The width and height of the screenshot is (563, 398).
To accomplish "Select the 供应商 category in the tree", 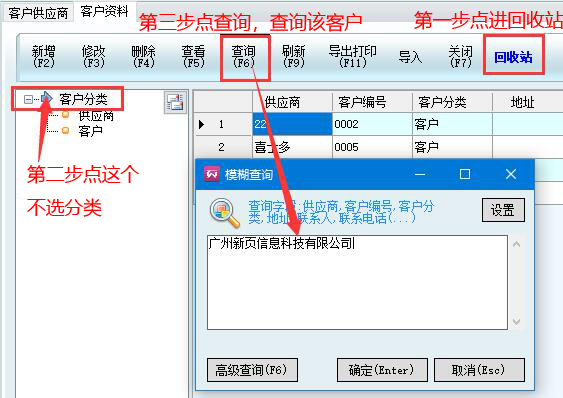I will pos(96,116).
